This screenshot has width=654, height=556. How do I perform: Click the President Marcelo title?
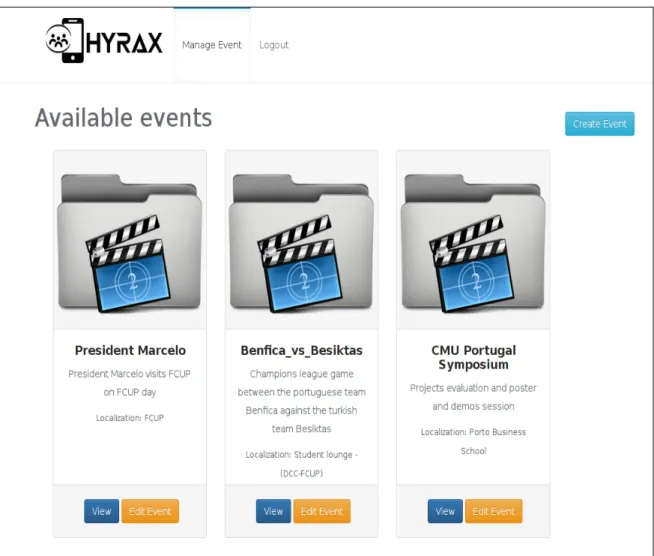pyautogui.click(x=130, y=350)
